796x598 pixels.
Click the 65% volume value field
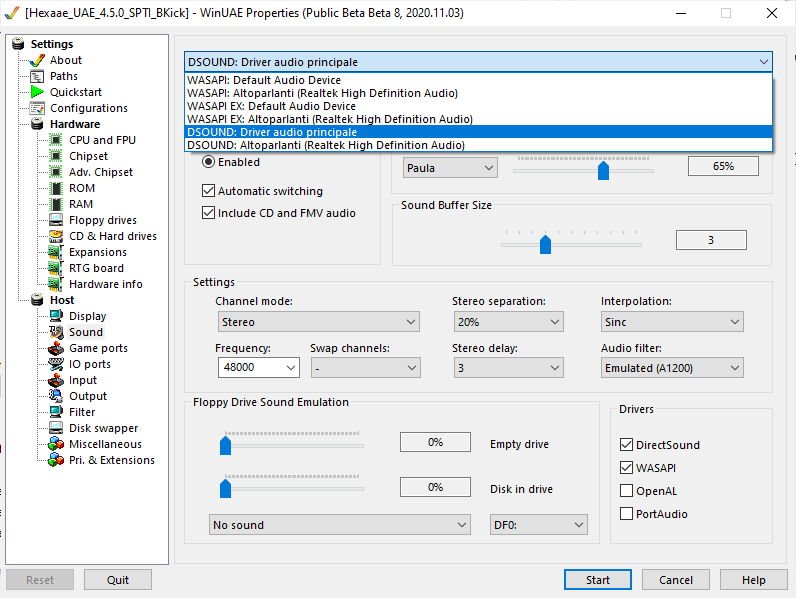tap(723, 167)
